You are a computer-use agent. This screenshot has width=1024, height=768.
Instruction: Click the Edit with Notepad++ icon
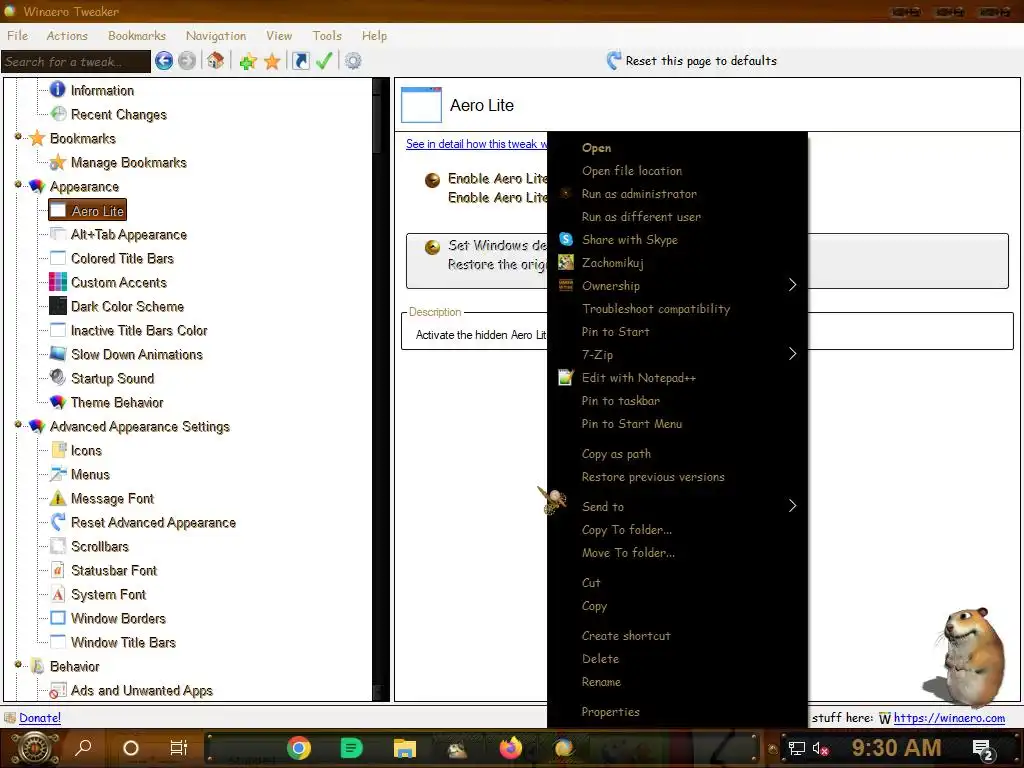566,377
